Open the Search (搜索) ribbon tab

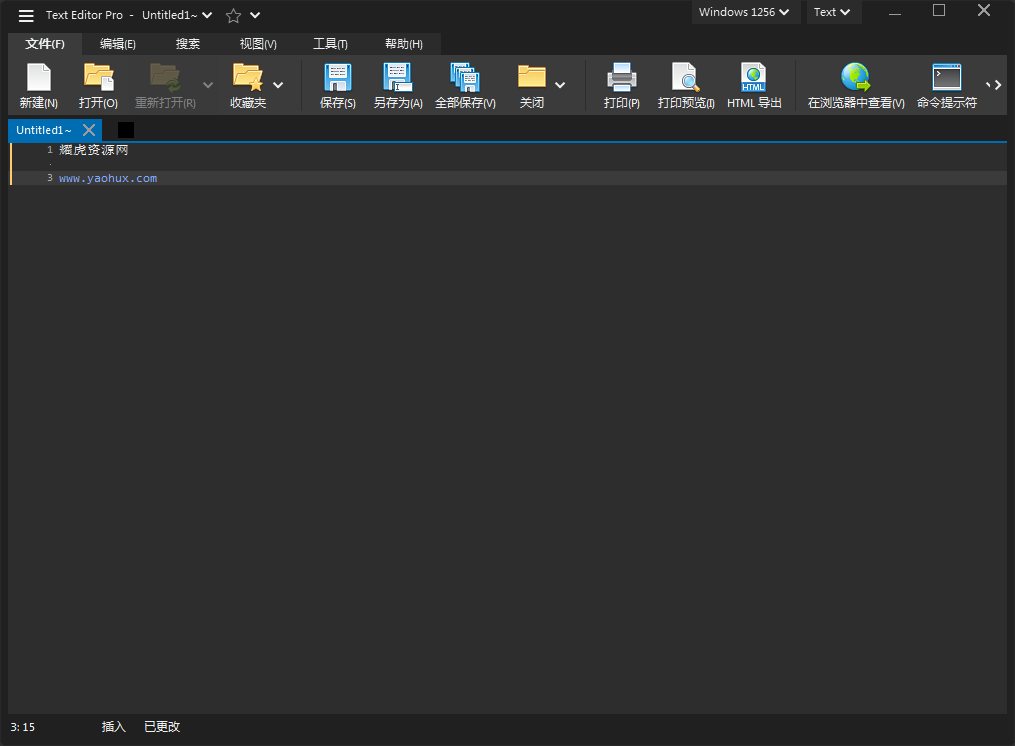pyautogui.click(x=187, y=44)
